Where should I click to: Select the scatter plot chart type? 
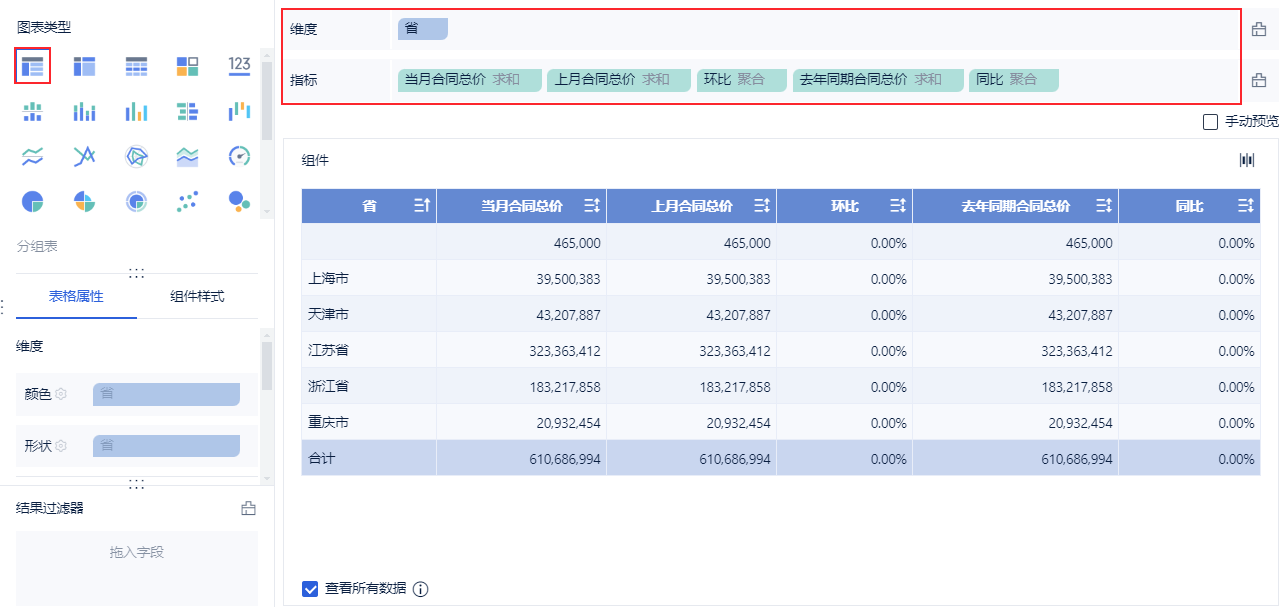tap(187, 201)
